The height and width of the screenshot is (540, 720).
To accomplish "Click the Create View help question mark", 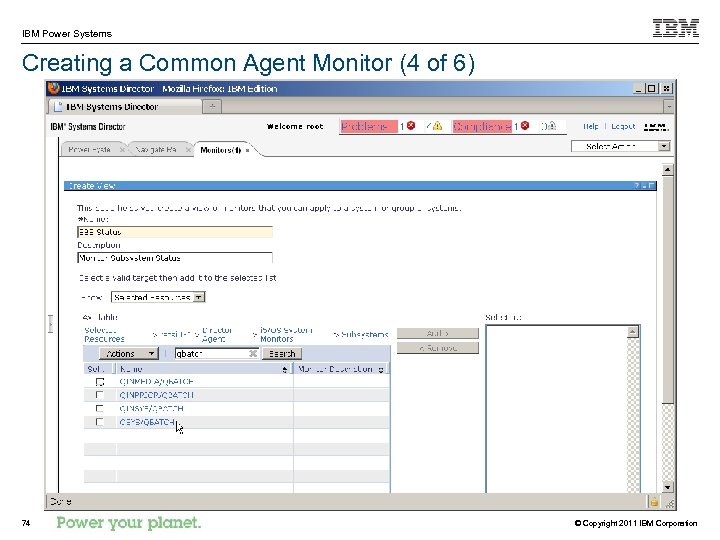I will pyautogui.click(x=636, y=186).
